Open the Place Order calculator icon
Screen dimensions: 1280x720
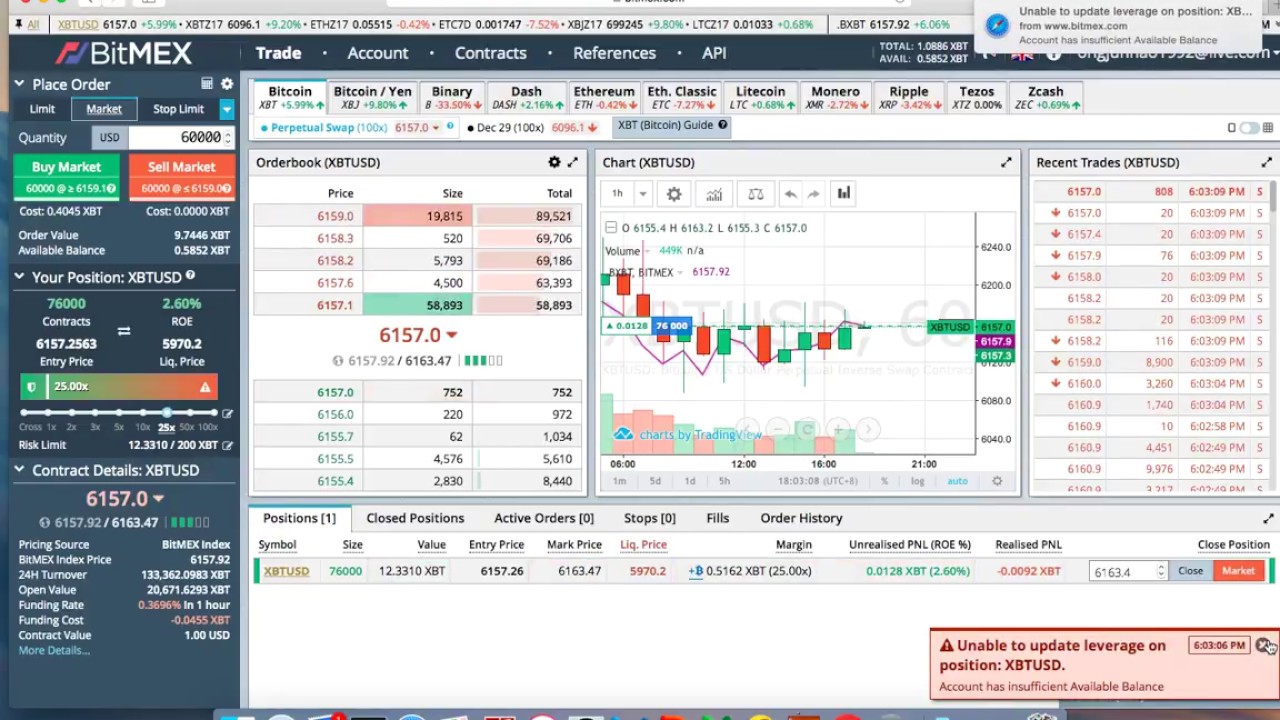point(207,84)
